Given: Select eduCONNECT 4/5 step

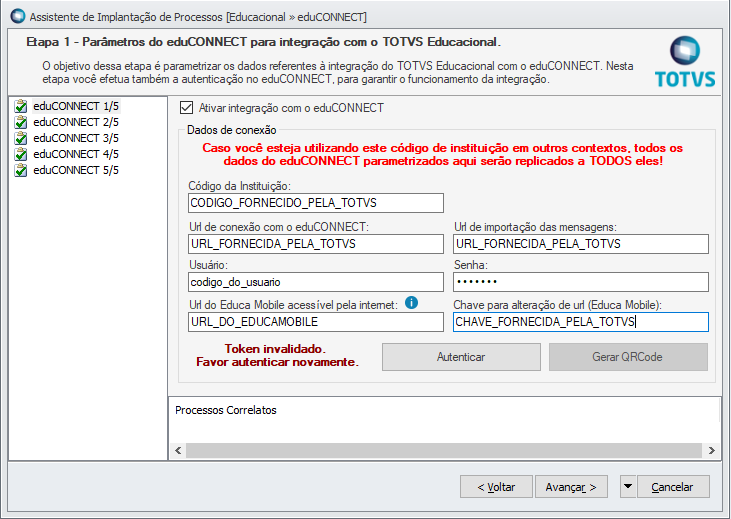Looking at the screenshot, I should pyautogui.click(x=76, y=154).
